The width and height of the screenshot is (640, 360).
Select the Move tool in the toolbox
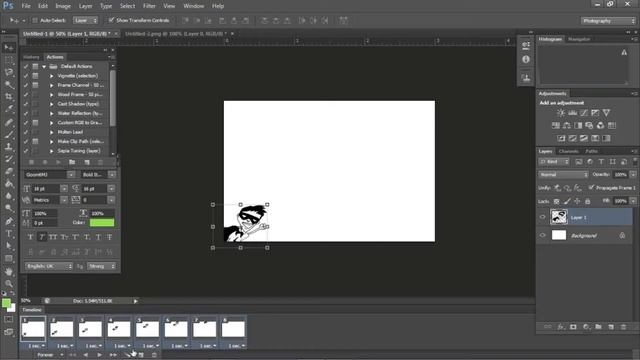(x=9, y=48)
